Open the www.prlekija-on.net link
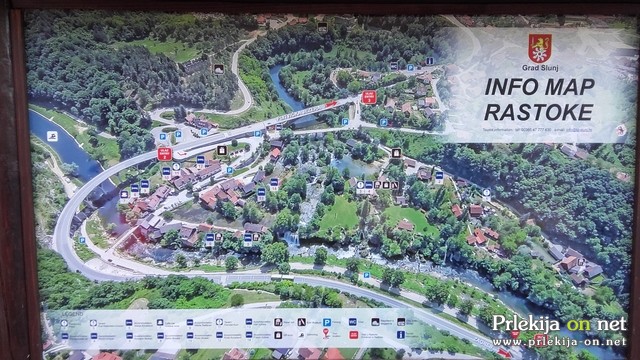The height and width of the screenshot is (360, 640). pos(559,342)
